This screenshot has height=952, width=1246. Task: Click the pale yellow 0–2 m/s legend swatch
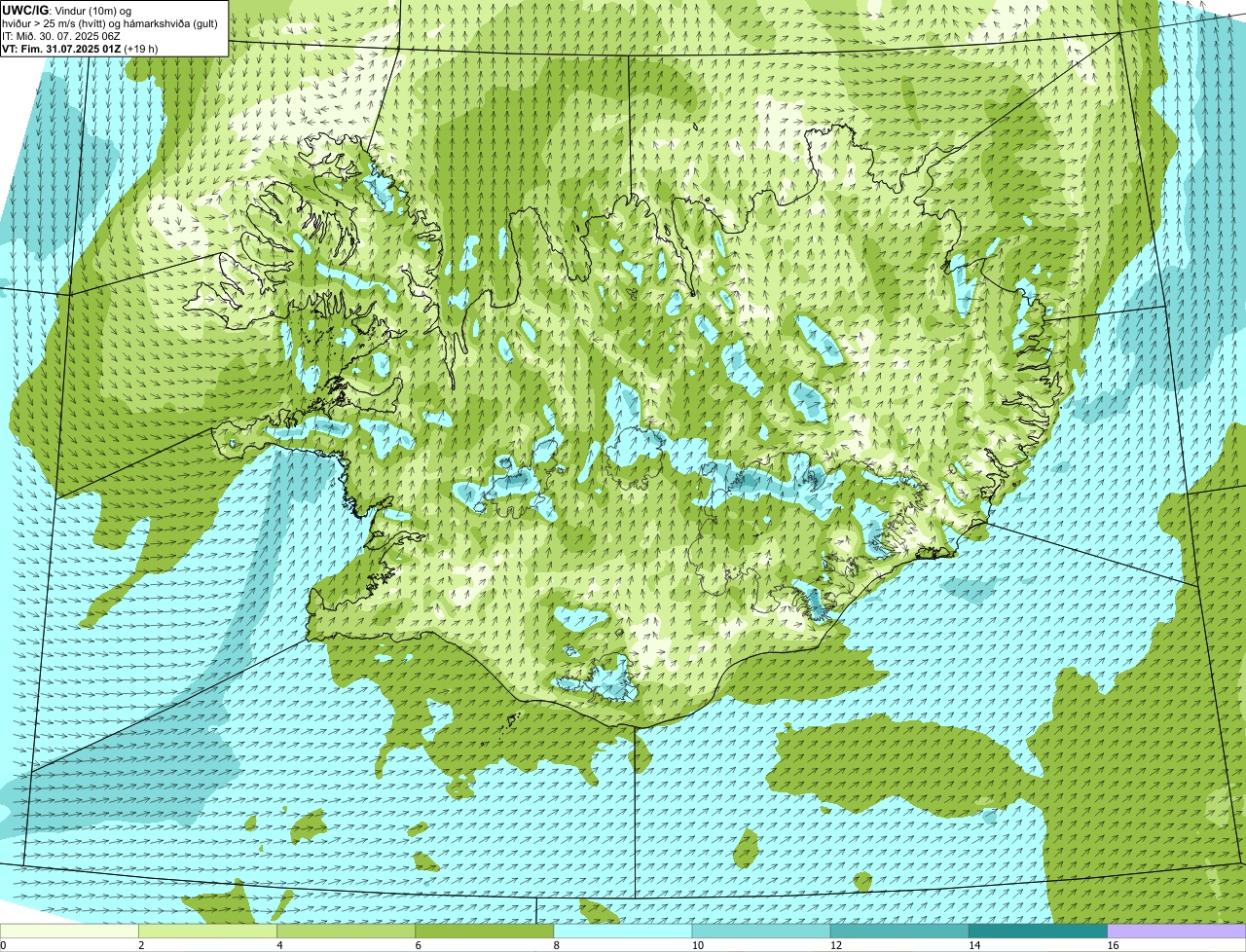coord(69,932)
